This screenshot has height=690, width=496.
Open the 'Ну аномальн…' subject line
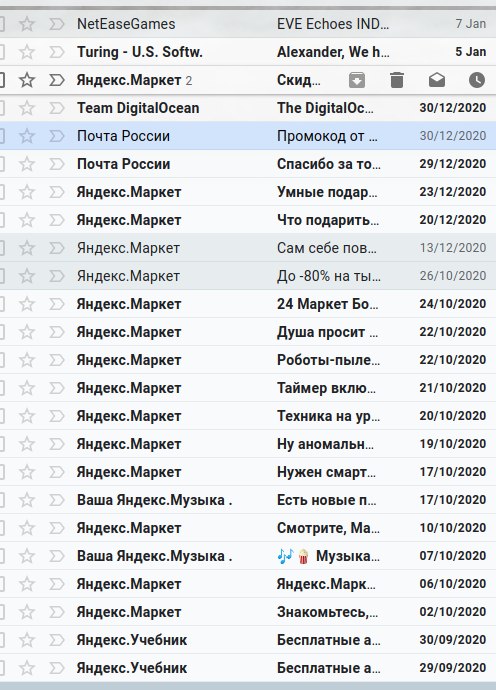[325, 444]
